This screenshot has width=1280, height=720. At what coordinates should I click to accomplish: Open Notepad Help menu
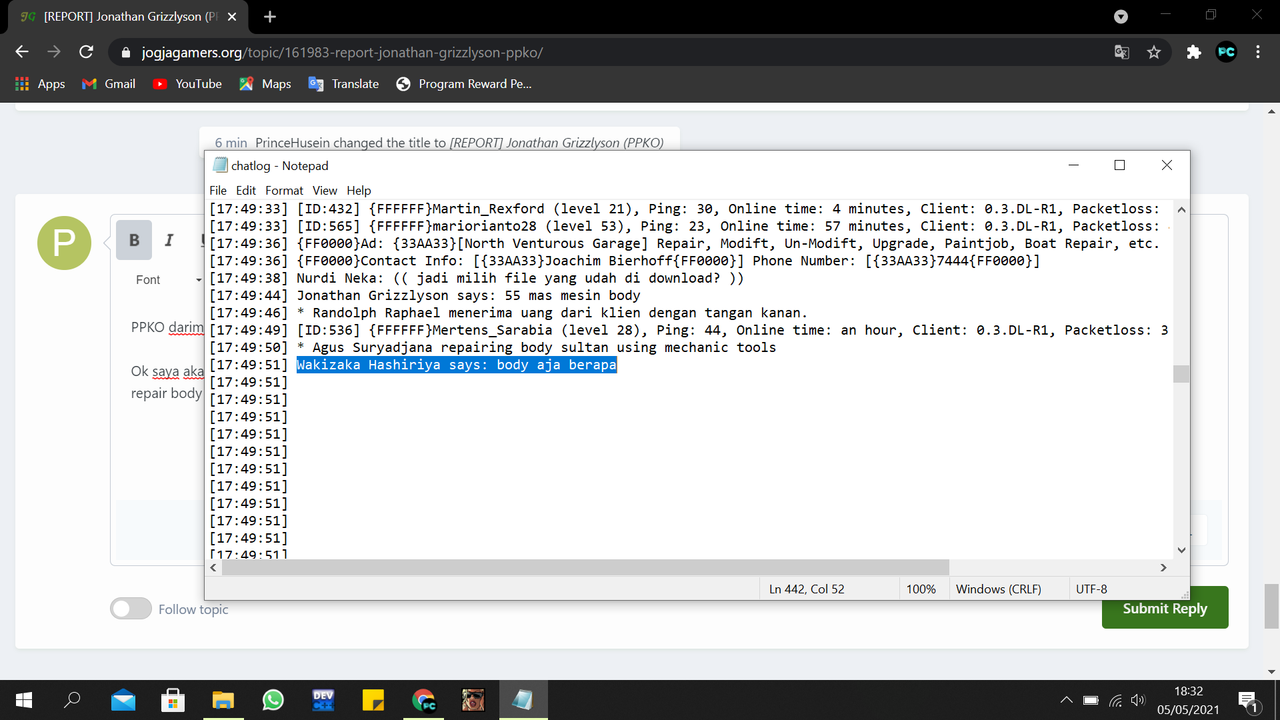point(359,190)
